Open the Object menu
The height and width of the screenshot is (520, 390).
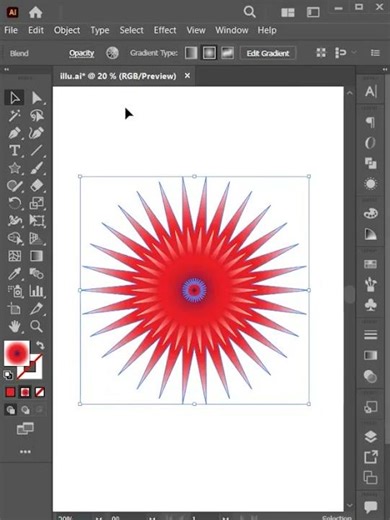(67, 30)
